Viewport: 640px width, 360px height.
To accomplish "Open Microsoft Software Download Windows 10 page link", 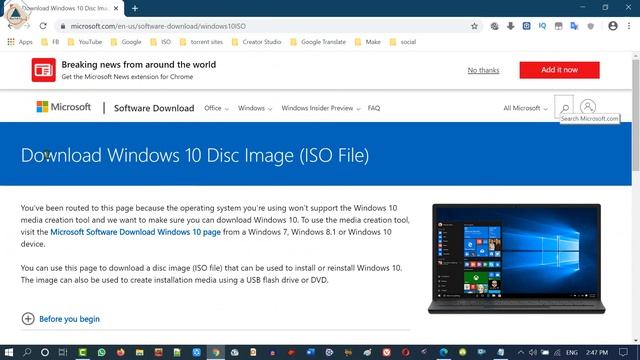I will (135, 232).
